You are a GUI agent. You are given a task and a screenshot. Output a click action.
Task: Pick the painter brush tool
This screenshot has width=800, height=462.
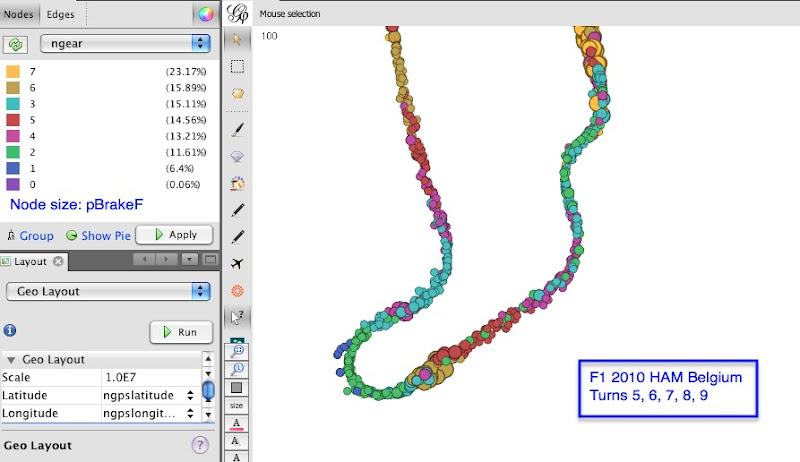[237, 130]
